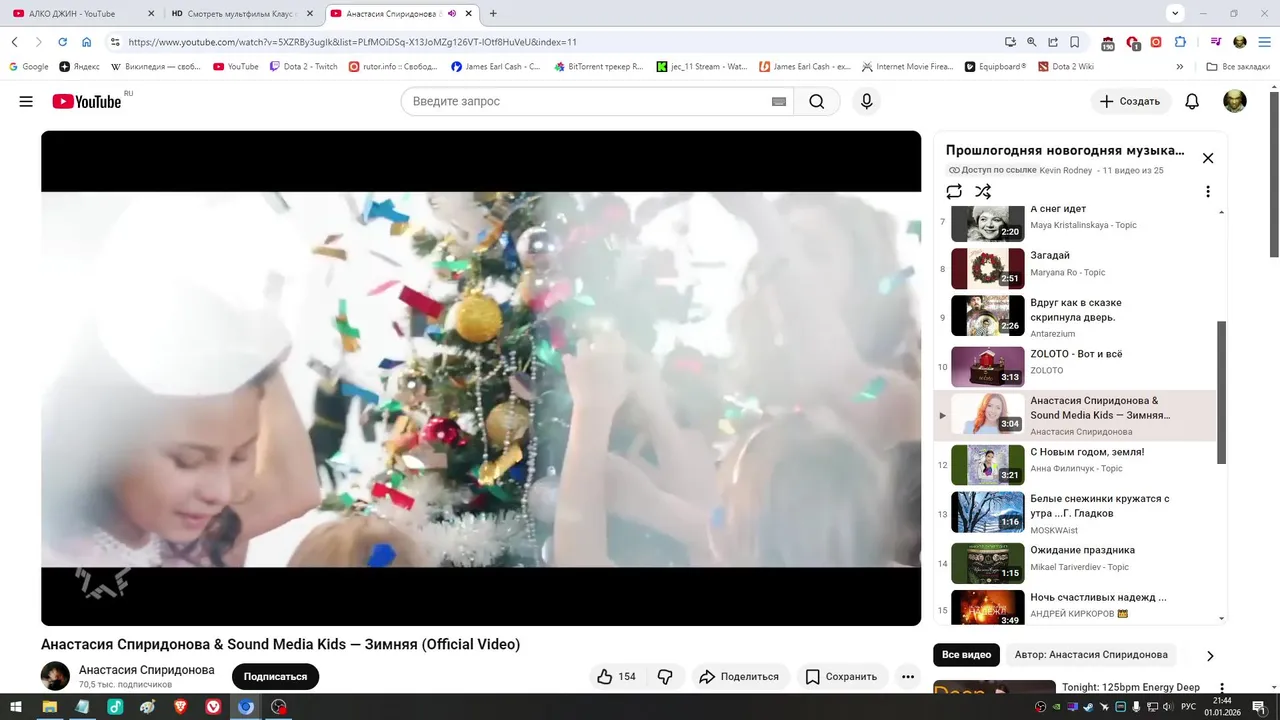This screenshot has width=1280, height=720.
Task: Toggle playlist loop
Action: pyautogui.click(x=954, y=191)
